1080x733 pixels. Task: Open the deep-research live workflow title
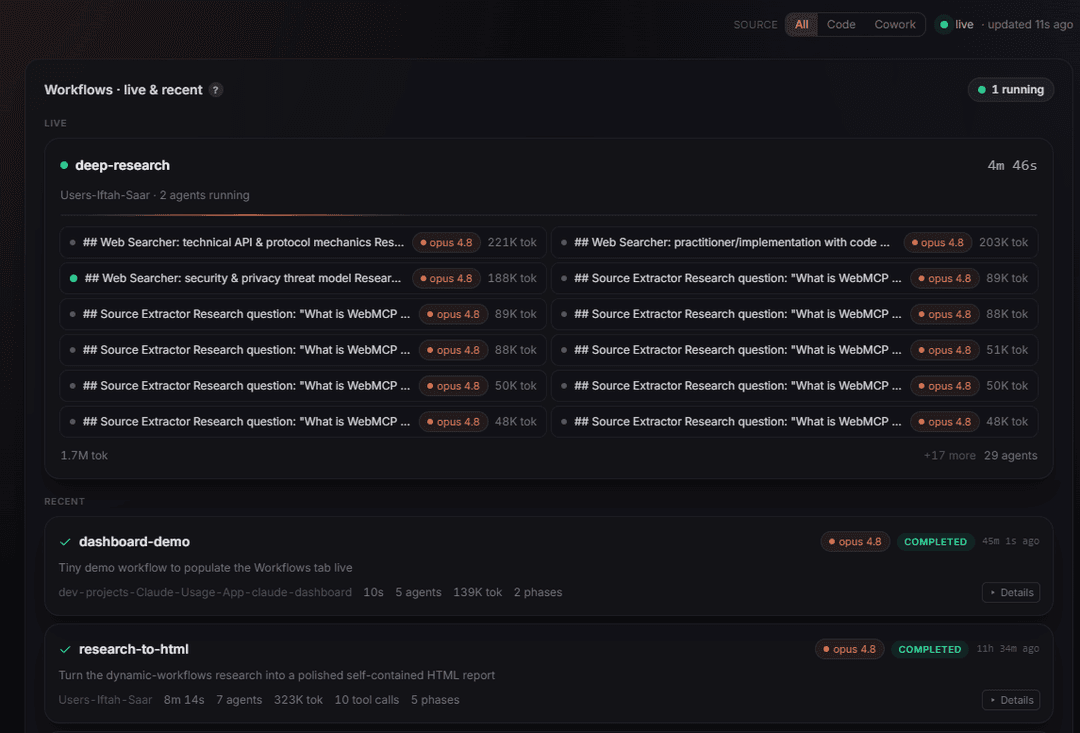[123, 165]
